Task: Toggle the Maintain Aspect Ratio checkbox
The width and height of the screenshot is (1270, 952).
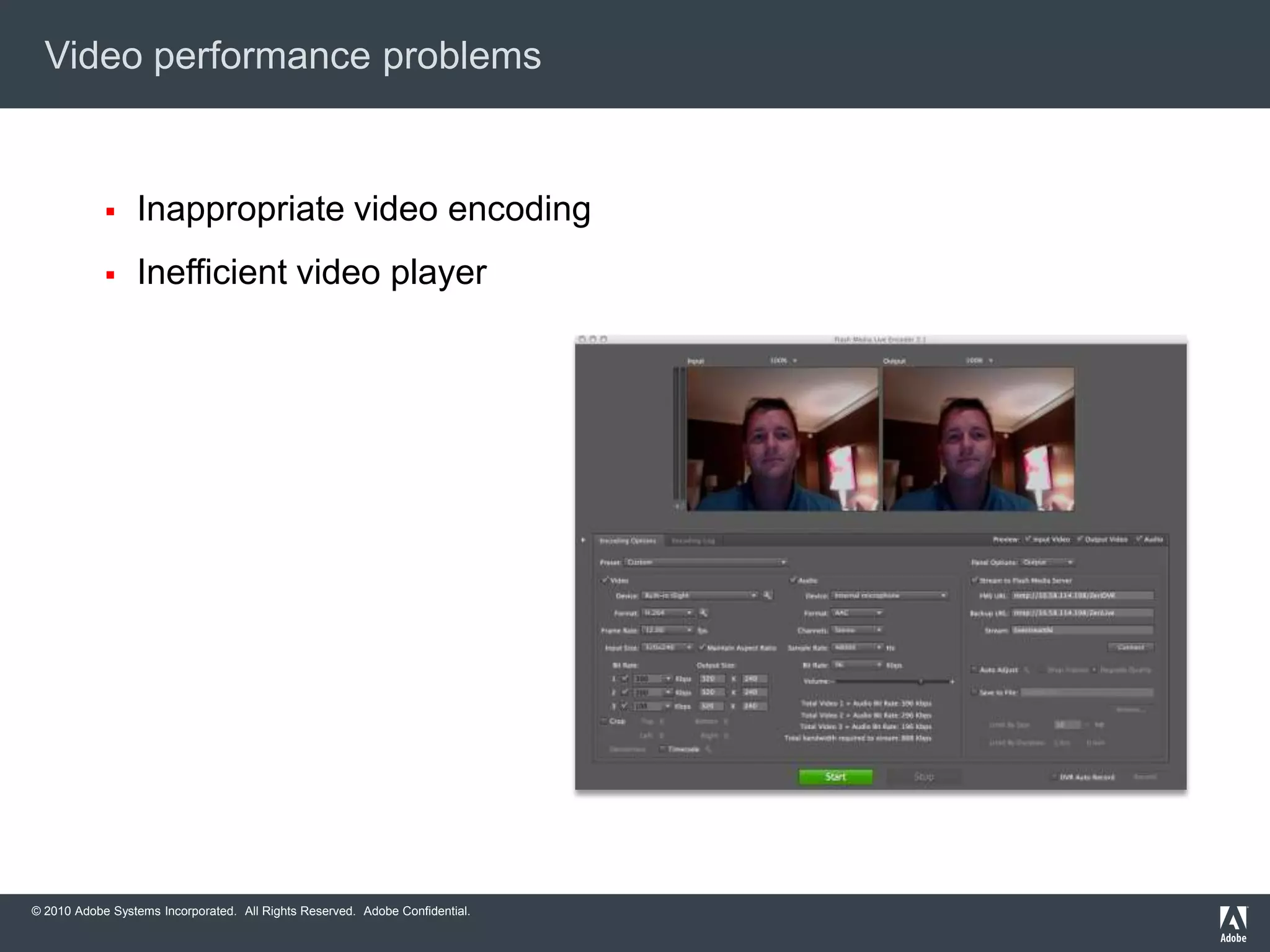Action: pos(702,647)
